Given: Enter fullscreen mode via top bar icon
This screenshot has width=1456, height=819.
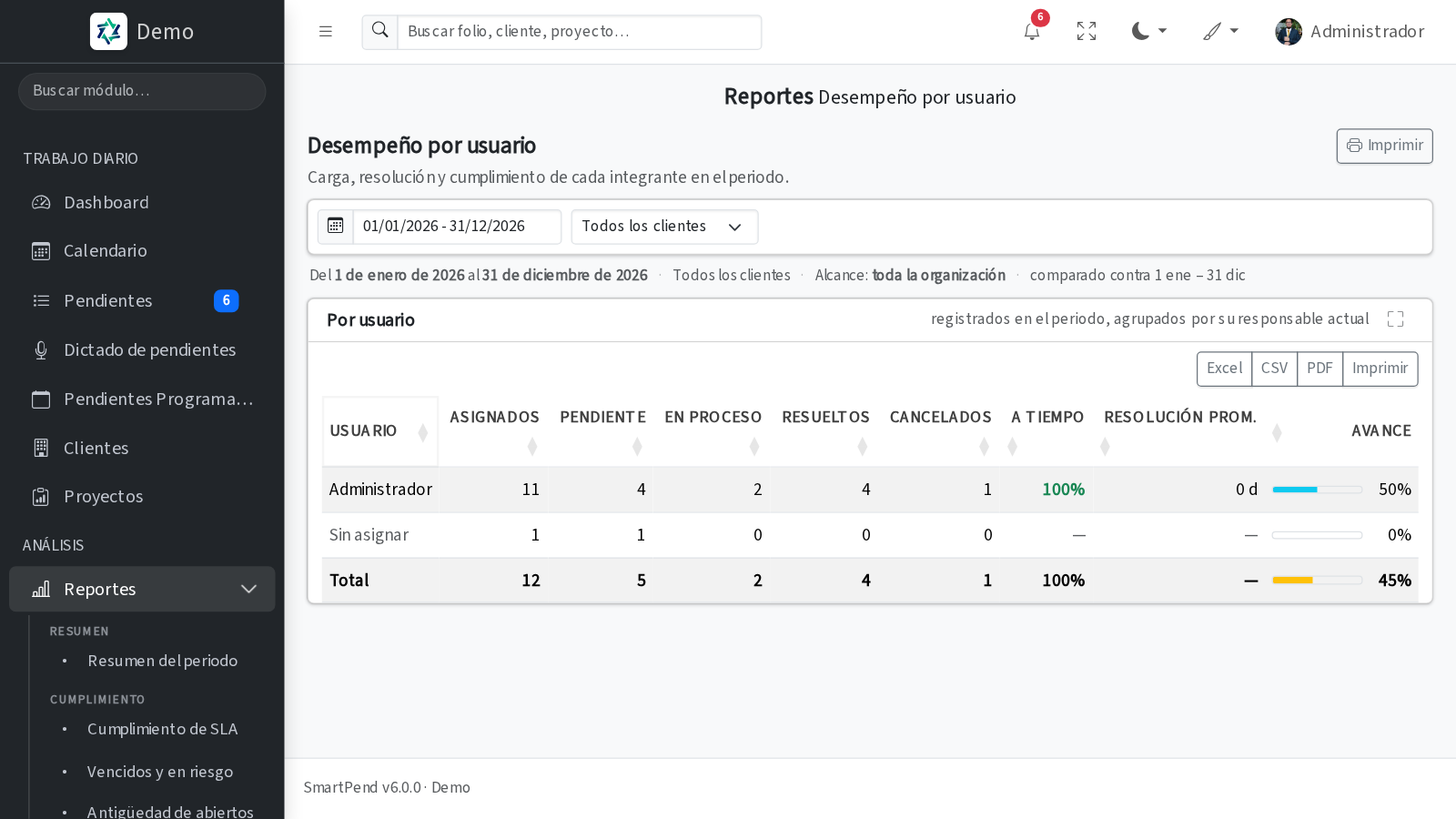Looking at the screenshot, I should (x=1087, y=32).
